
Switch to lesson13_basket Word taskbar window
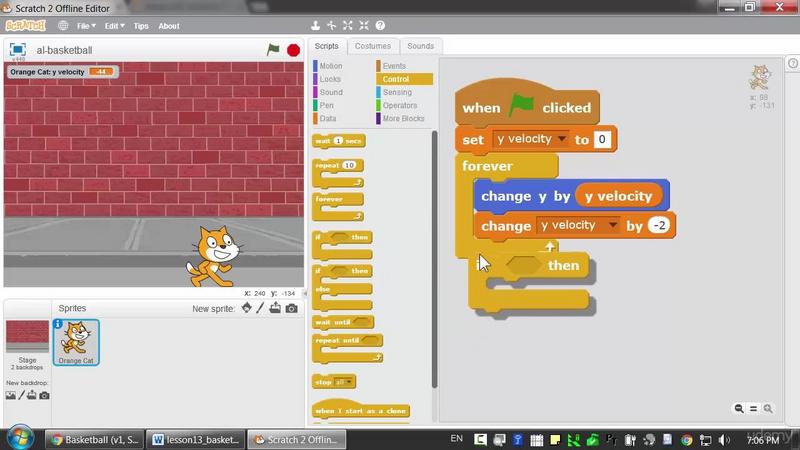[x=195, y=439]
